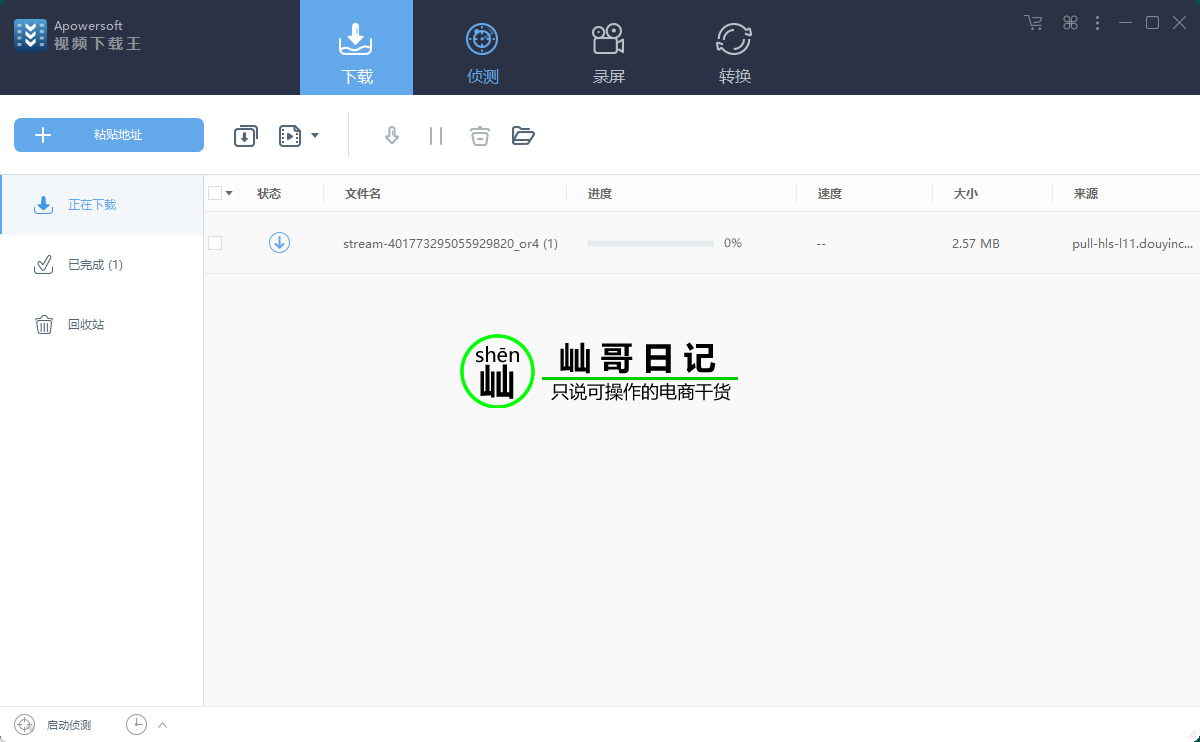This screenshot has width=1200, height=742.
Task: Check the box for stream-401773295055929820_or4 row
Action: (x=215, y=243)
